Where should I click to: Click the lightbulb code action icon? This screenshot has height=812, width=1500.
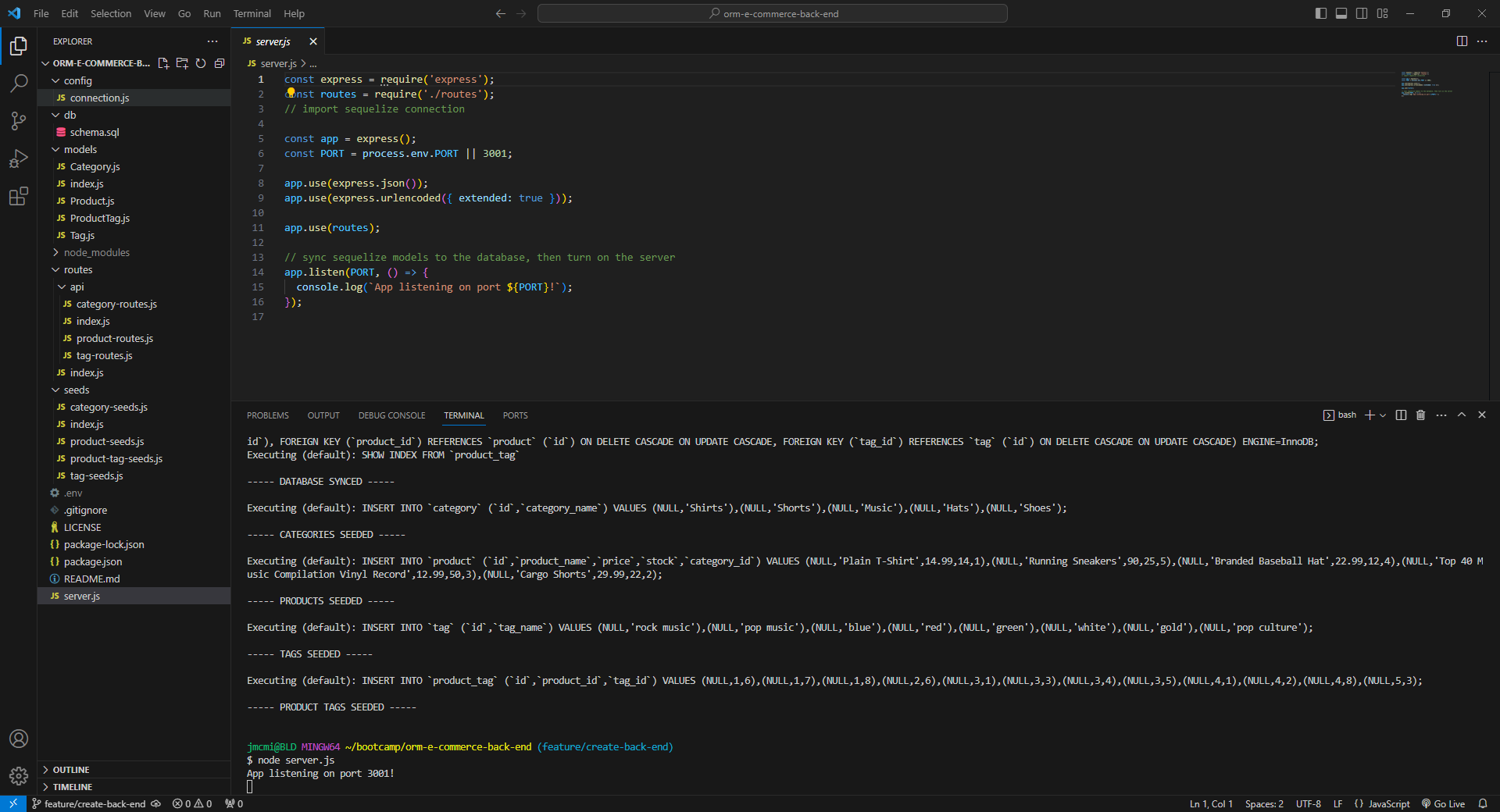(x=291, y=93)
